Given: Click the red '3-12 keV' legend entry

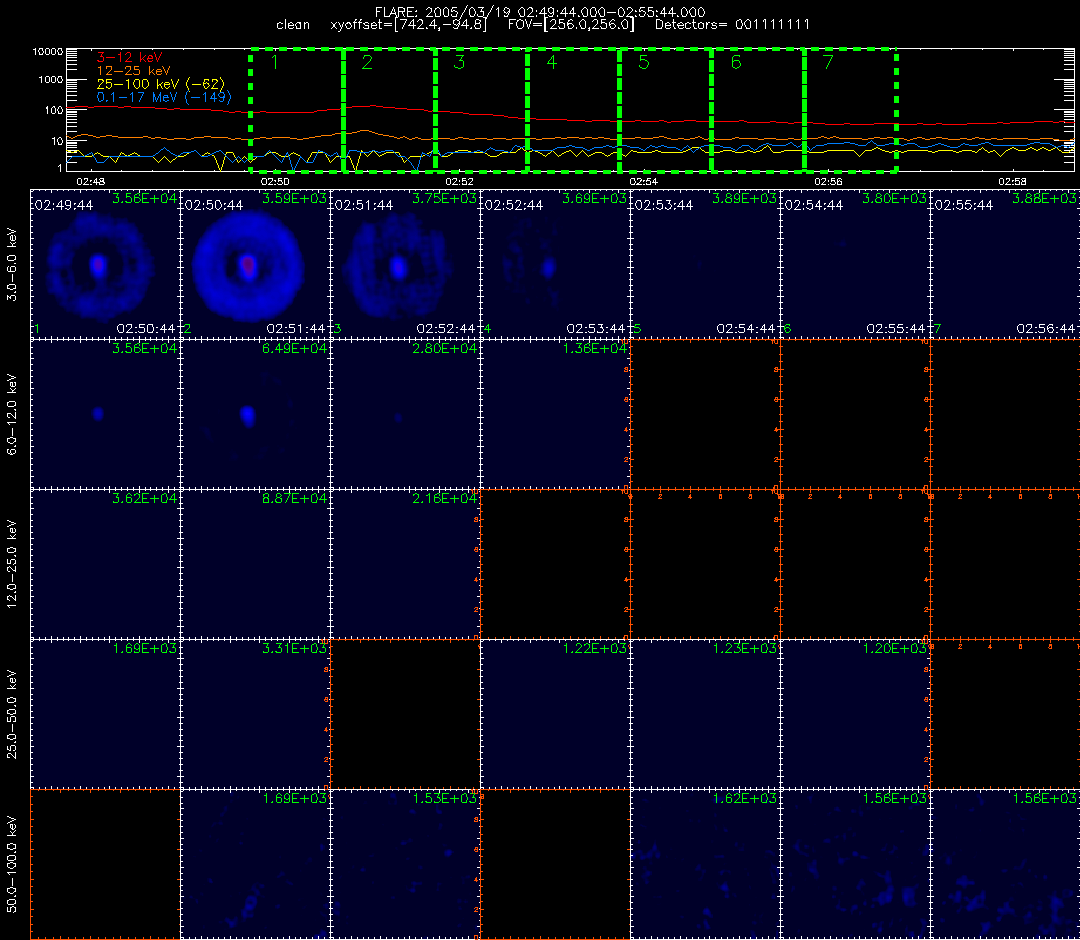Looking at the screenshot, I should pyautogui.click(x=129, y=57).
